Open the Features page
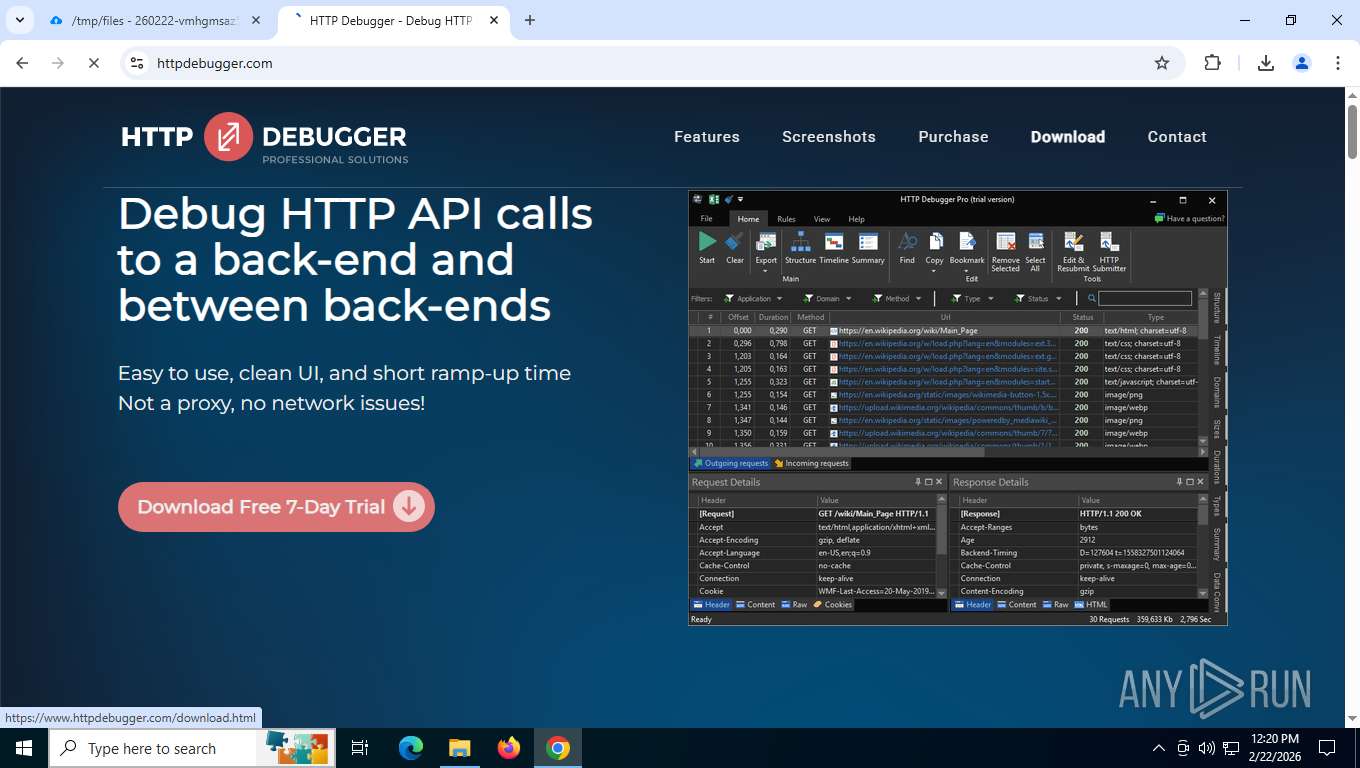 pos(707,137)
